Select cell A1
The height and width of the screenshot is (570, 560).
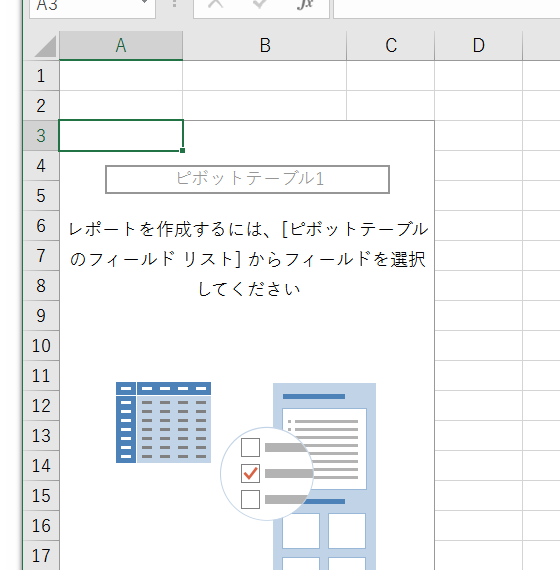point(121,76)
